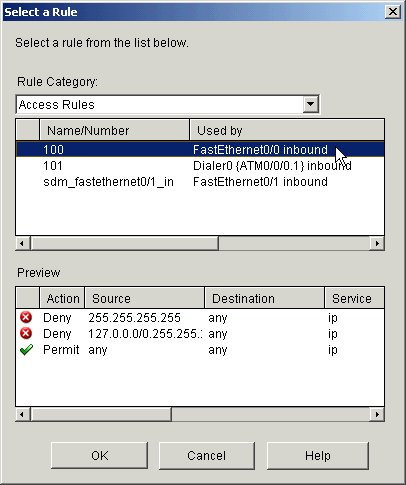The width and height of the screenshot is (406, 485).
Task: Click the Destination column header
Action: tap(264, 298)
